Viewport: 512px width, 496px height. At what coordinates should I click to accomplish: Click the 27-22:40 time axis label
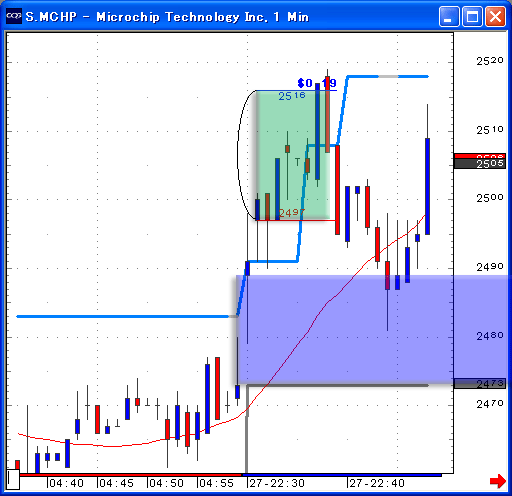click(x=377, y=483)
